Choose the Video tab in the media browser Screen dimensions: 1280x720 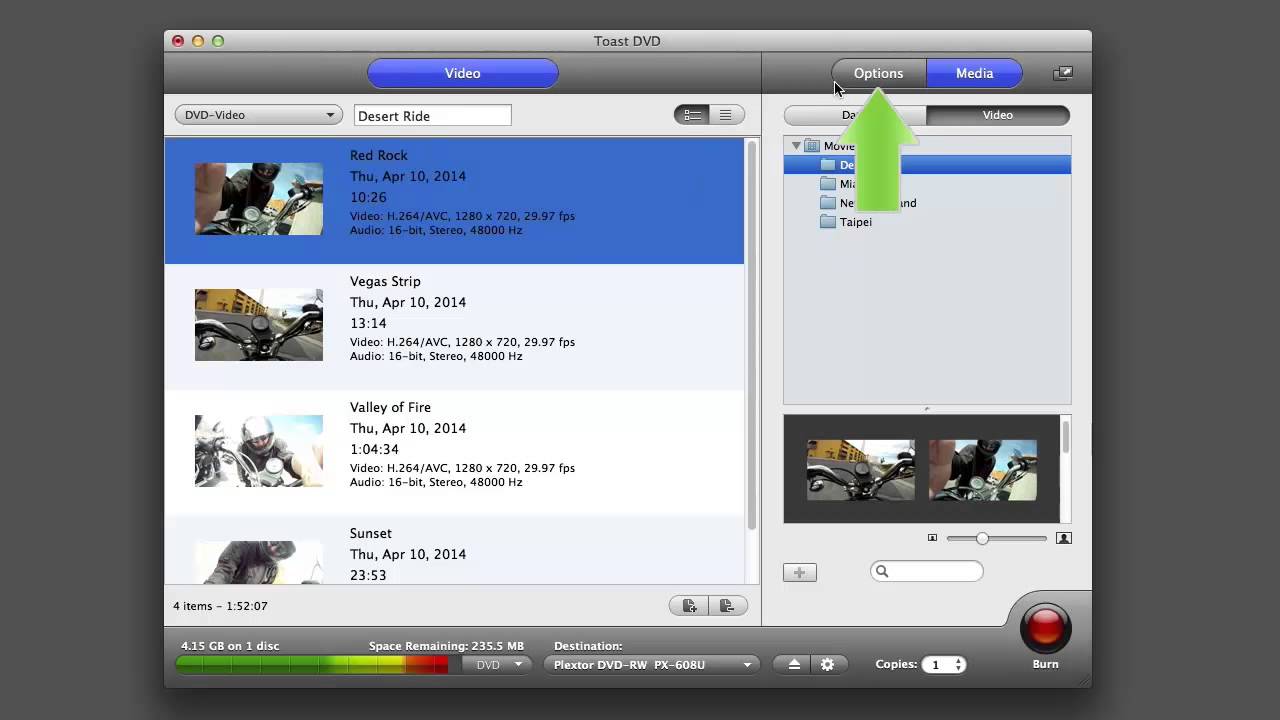997,115
